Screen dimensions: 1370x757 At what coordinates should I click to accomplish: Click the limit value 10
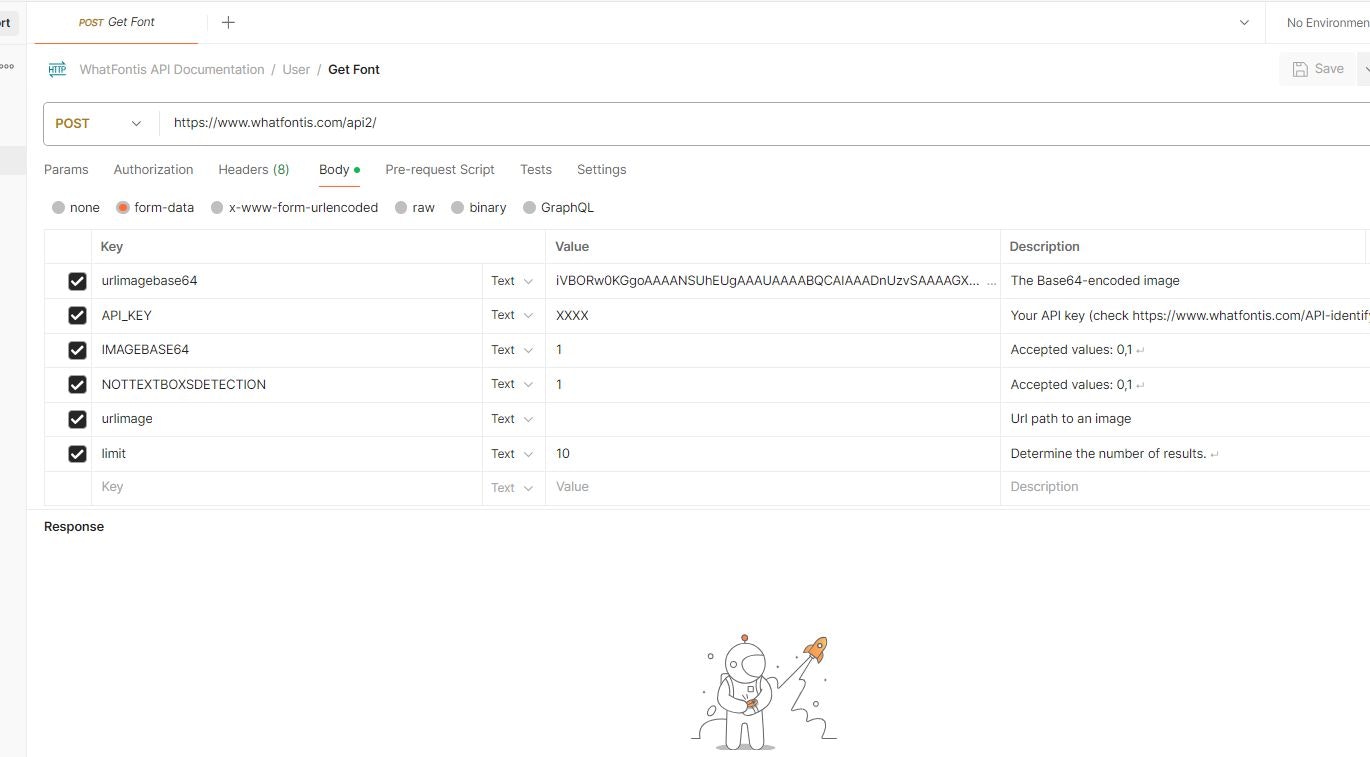click(x=563, y=454)
